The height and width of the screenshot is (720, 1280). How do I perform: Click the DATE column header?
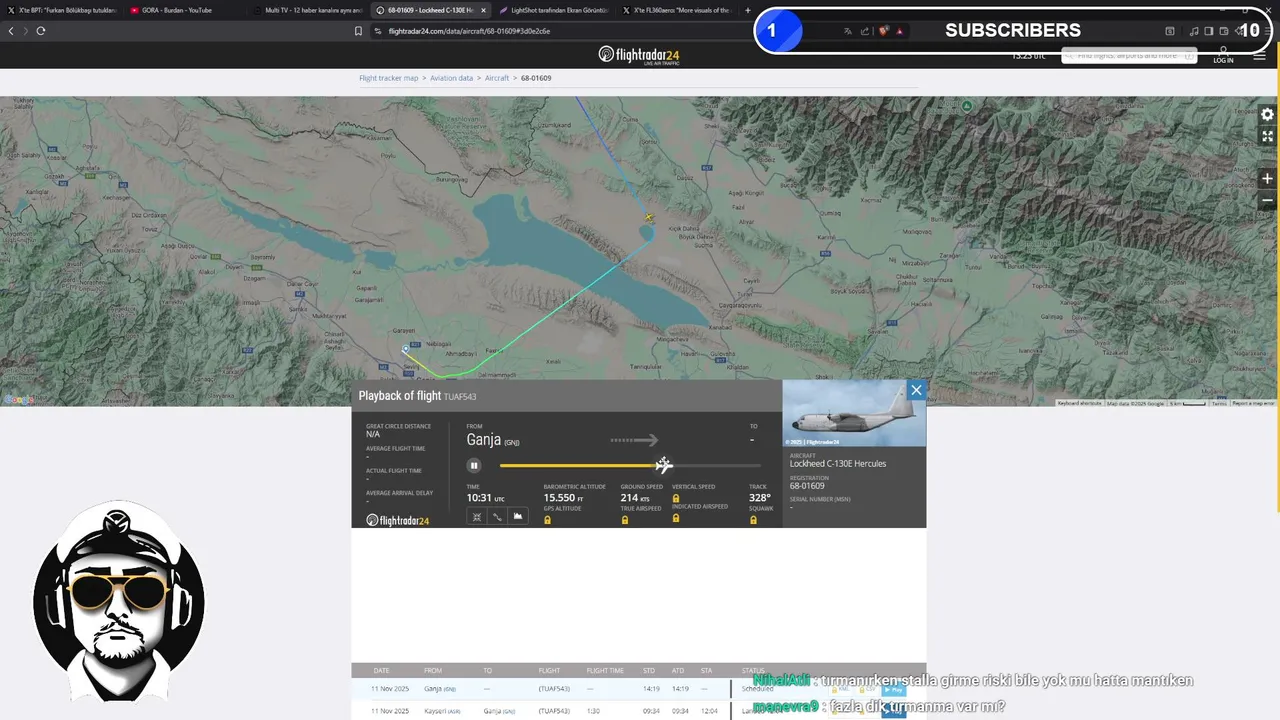pos(381,670)
